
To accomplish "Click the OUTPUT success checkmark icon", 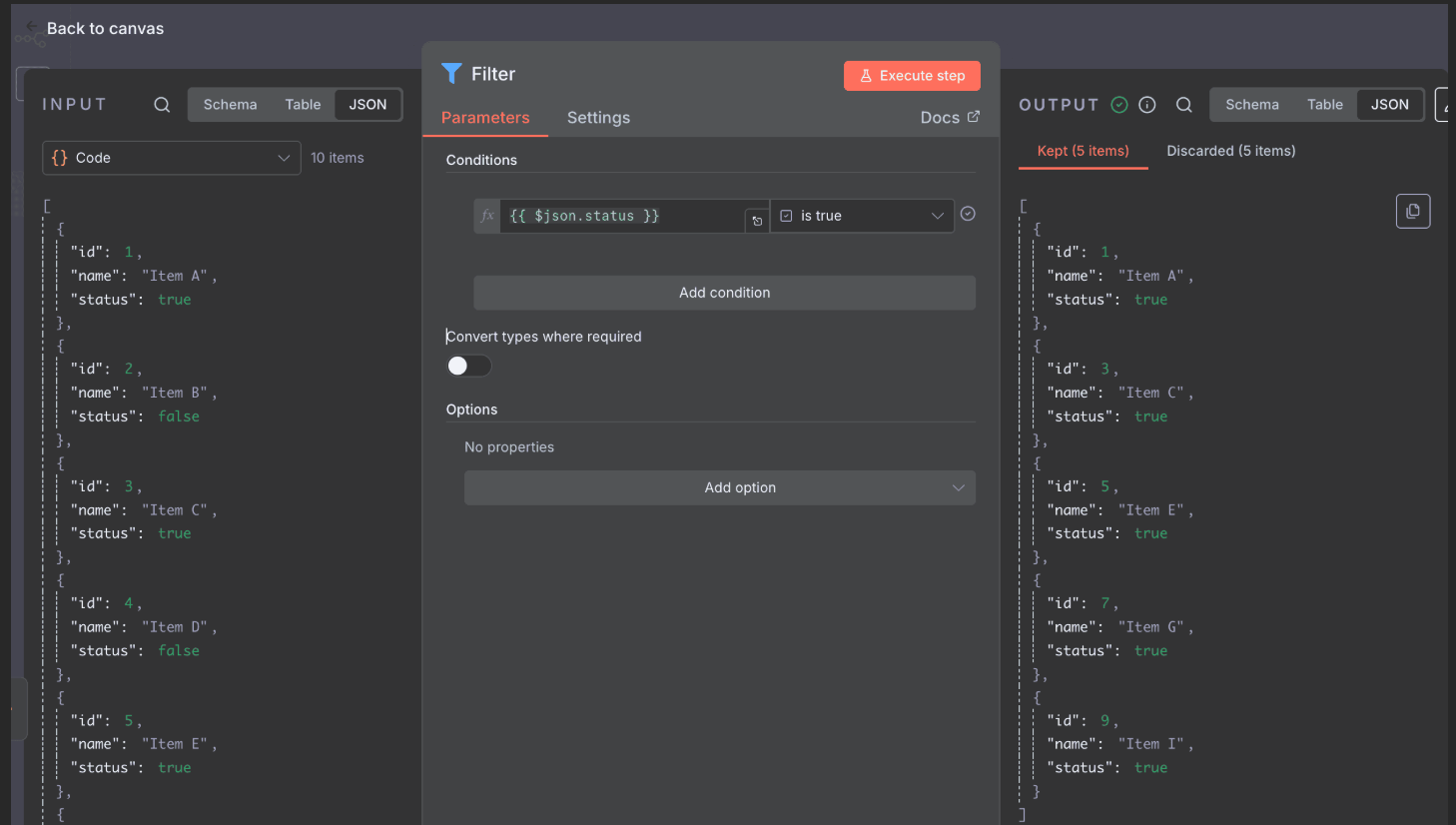I will [1119, 105].
